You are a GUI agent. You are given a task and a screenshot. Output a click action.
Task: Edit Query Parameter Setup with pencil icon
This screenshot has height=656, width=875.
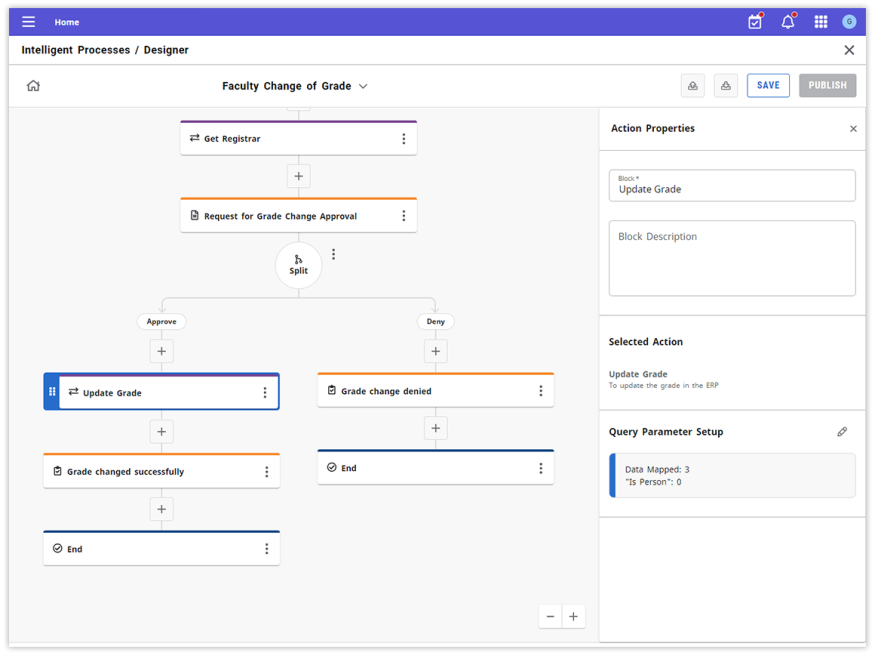842,432
